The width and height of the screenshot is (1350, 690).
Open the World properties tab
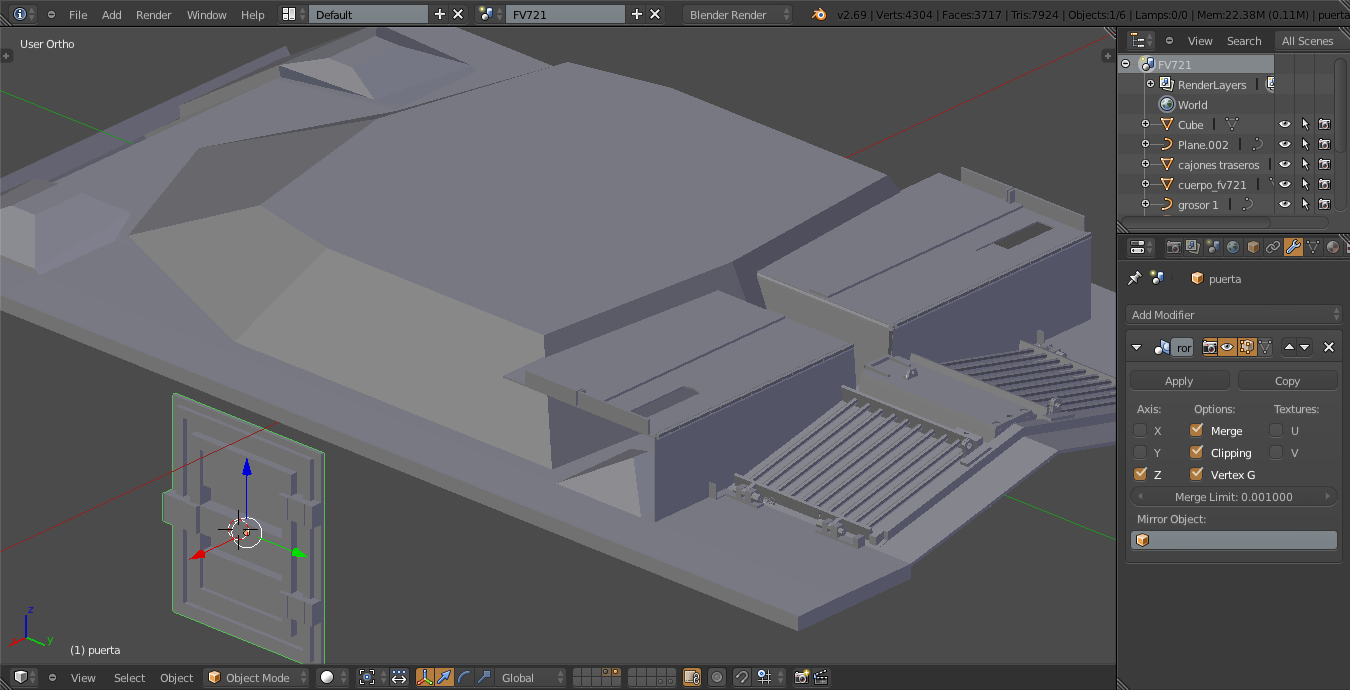(1233, 247)
